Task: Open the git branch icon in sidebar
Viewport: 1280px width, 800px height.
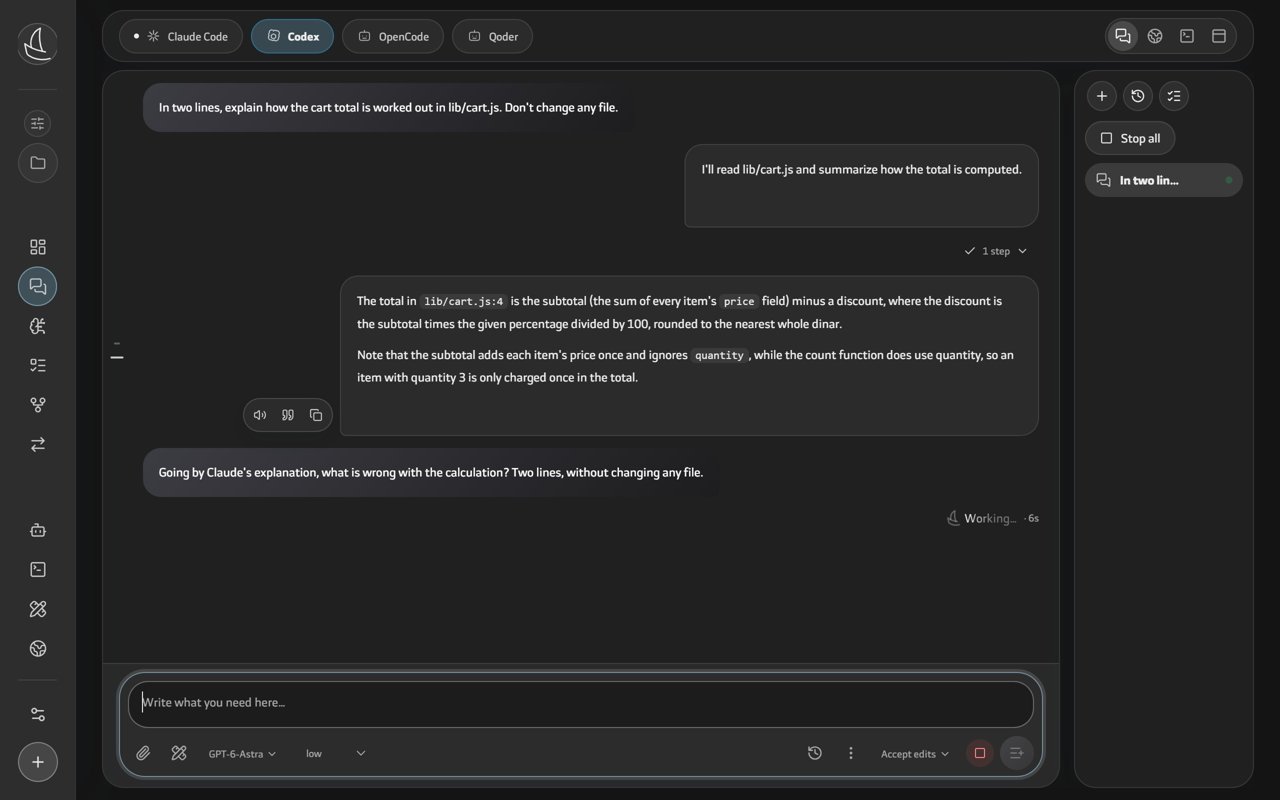Action: point(38,405)
